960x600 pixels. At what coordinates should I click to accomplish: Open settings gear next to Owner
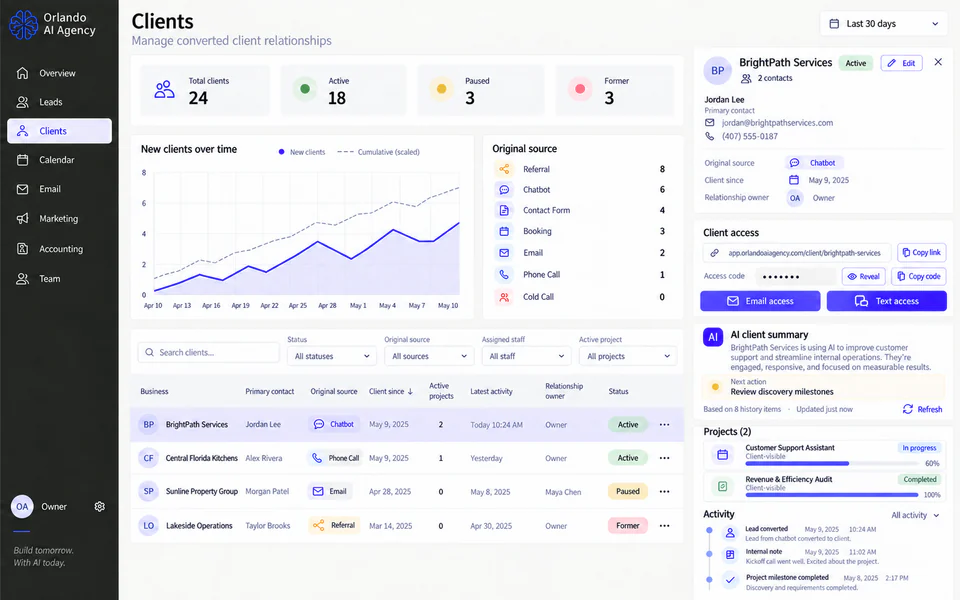(x=100, y=506)
